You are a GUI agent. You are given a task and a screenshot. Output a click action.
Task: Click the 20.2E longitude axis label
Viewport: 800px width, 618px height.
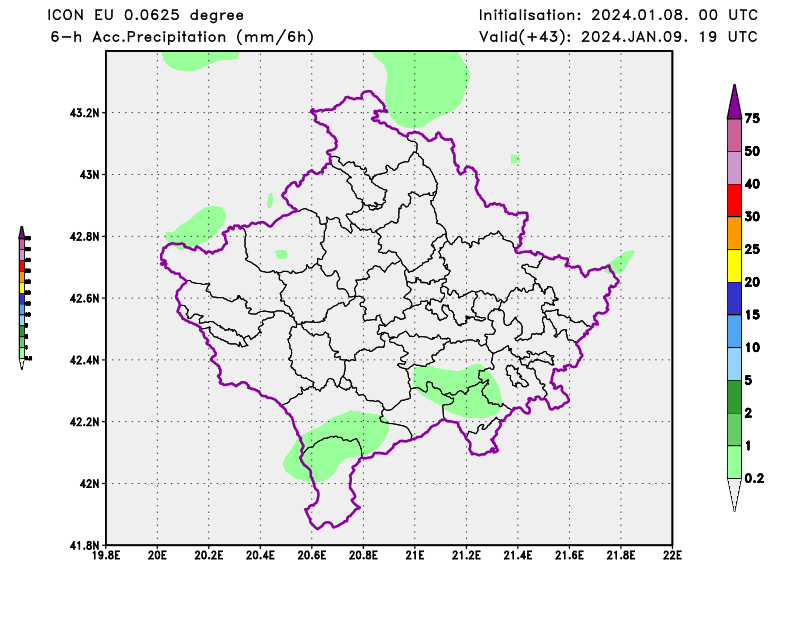[x=209, y=555]
